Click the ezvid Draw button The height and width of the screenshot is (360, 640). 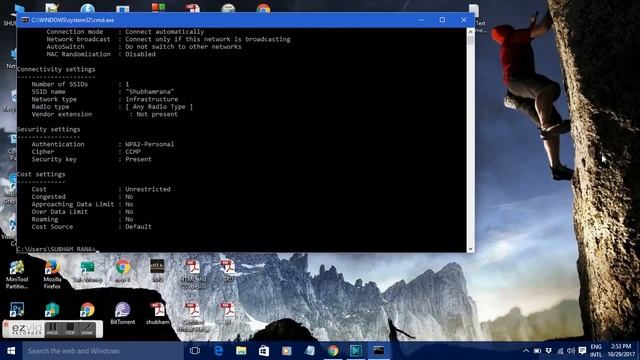pos(87,329)
